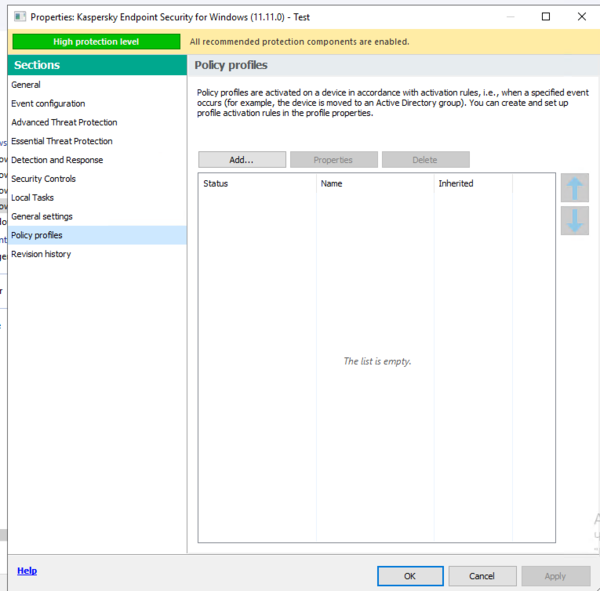Sort by the Inherited column header

pos(473,183)
